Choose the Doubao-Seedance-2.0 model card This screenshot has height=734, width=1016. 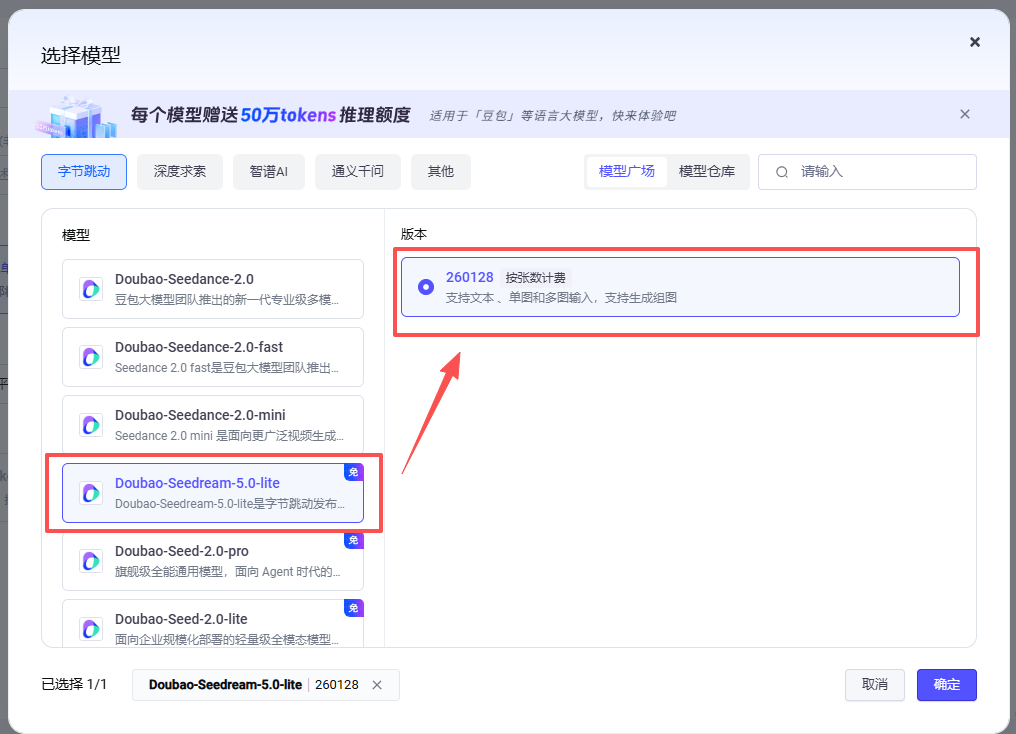pos(213,289)
